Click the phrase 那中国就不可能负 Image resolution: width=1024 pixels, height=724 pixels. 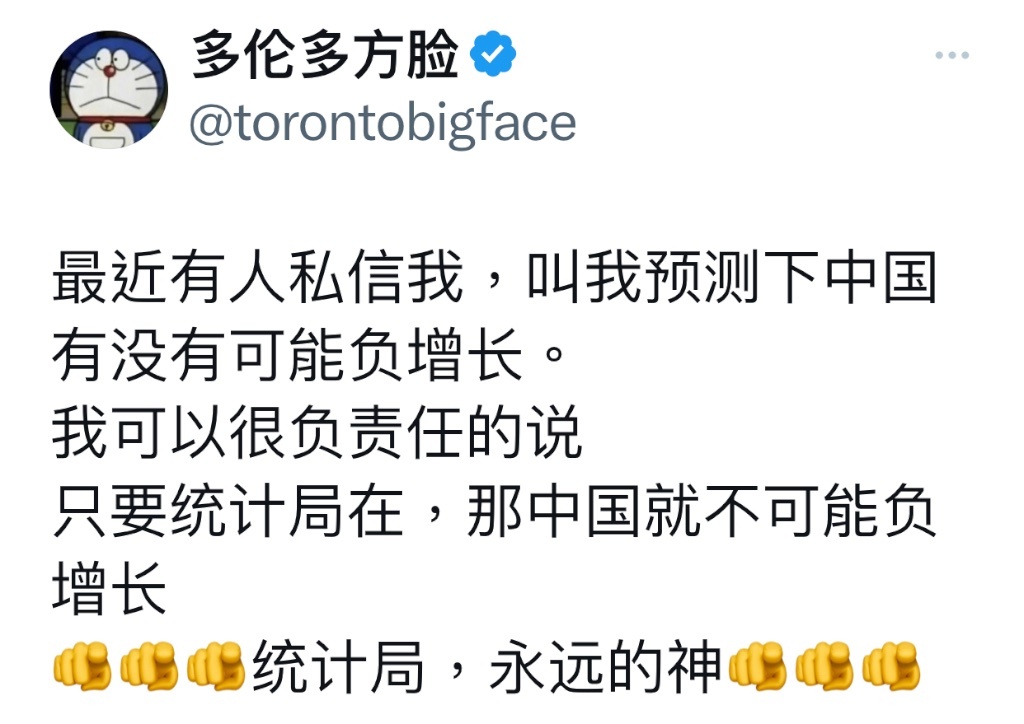[x=702, y=511]
